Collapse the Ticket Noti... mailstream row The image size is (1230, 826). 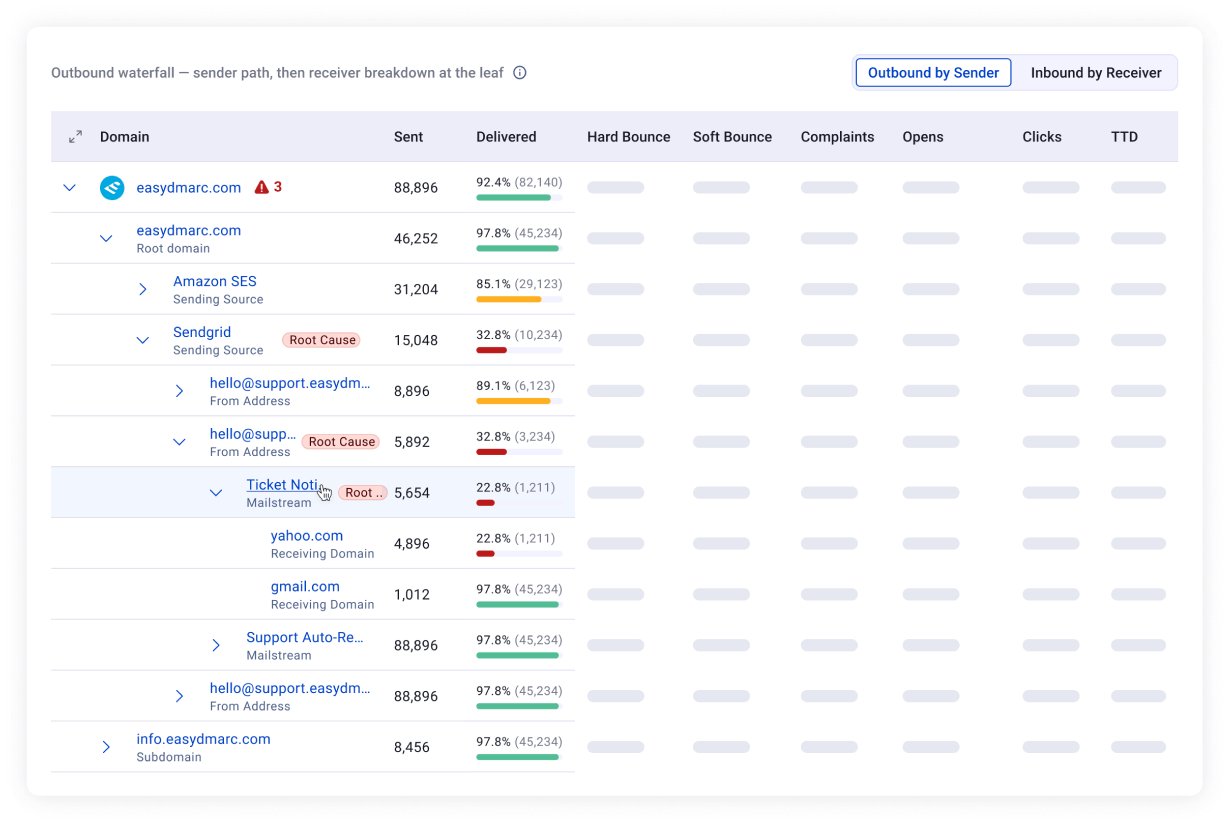216,493
